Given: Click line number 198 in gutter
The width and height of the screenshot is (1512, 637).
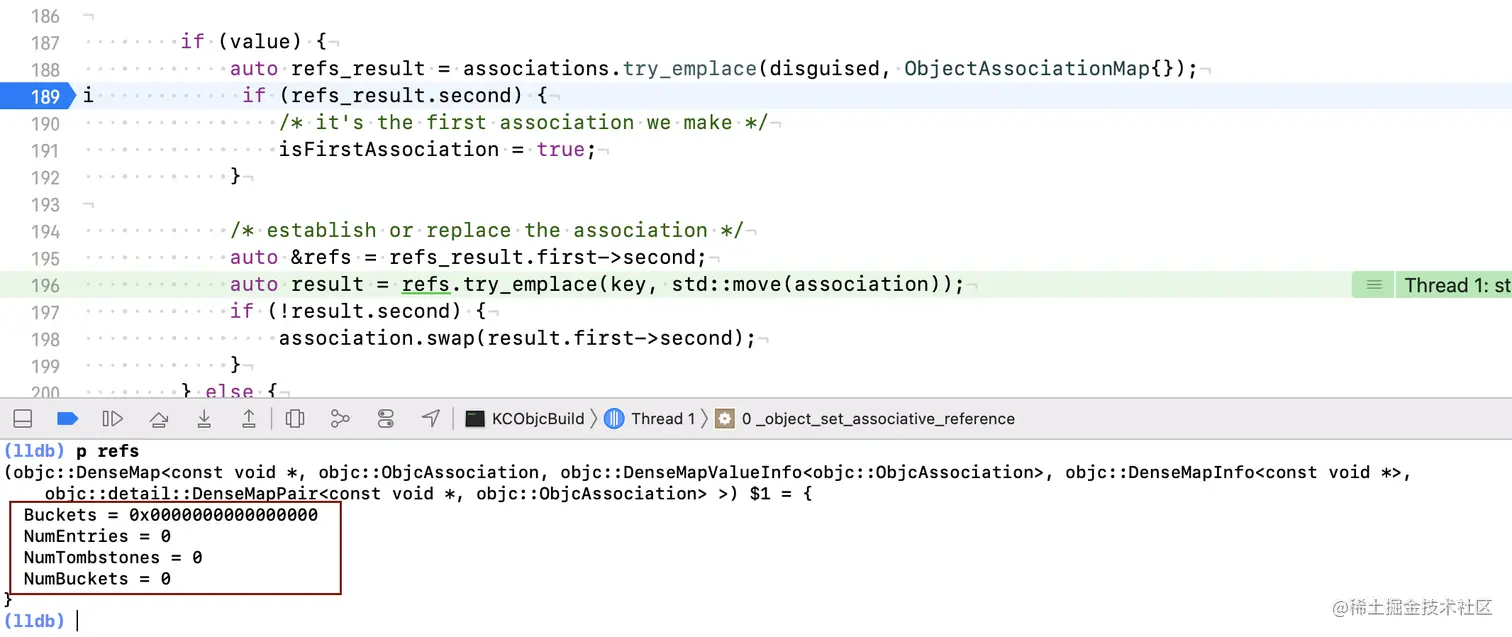Looking at the screenshot, I should [x=45, y=339].
